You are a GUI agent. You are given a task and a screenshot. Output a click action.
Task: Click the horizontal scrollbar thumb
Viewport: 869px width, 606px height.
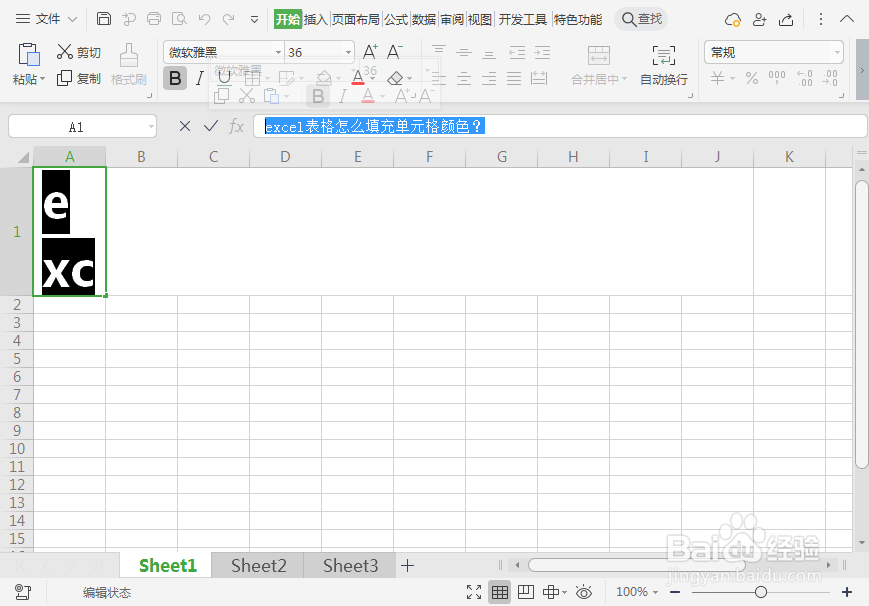pyautogui.click(x=636, y=565)
